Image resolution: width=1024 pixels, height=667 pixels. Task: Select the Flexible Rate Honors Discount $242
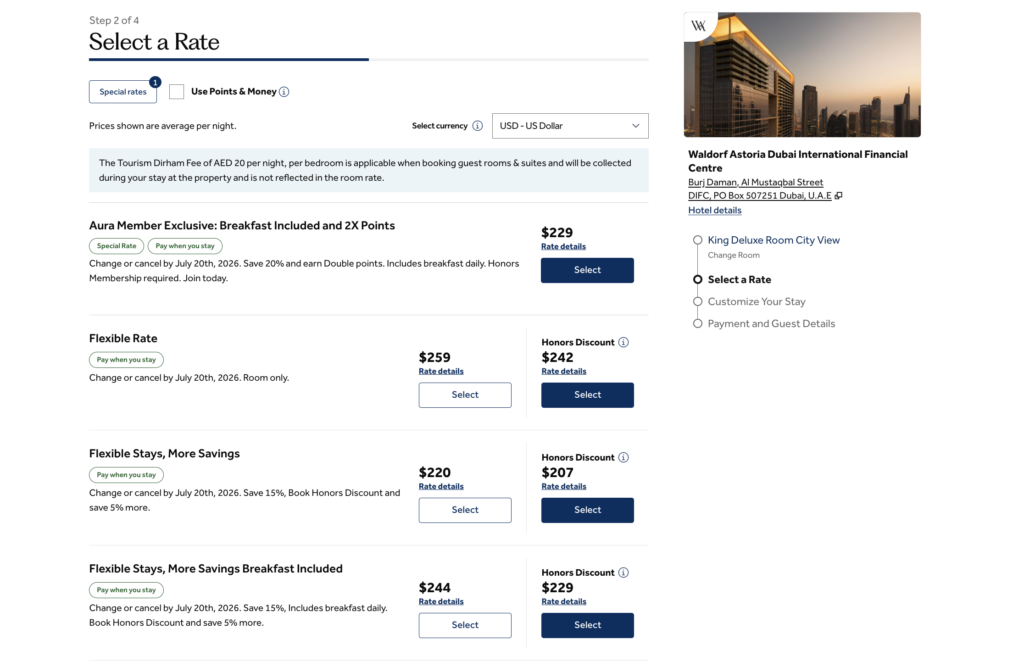[587, 395]
